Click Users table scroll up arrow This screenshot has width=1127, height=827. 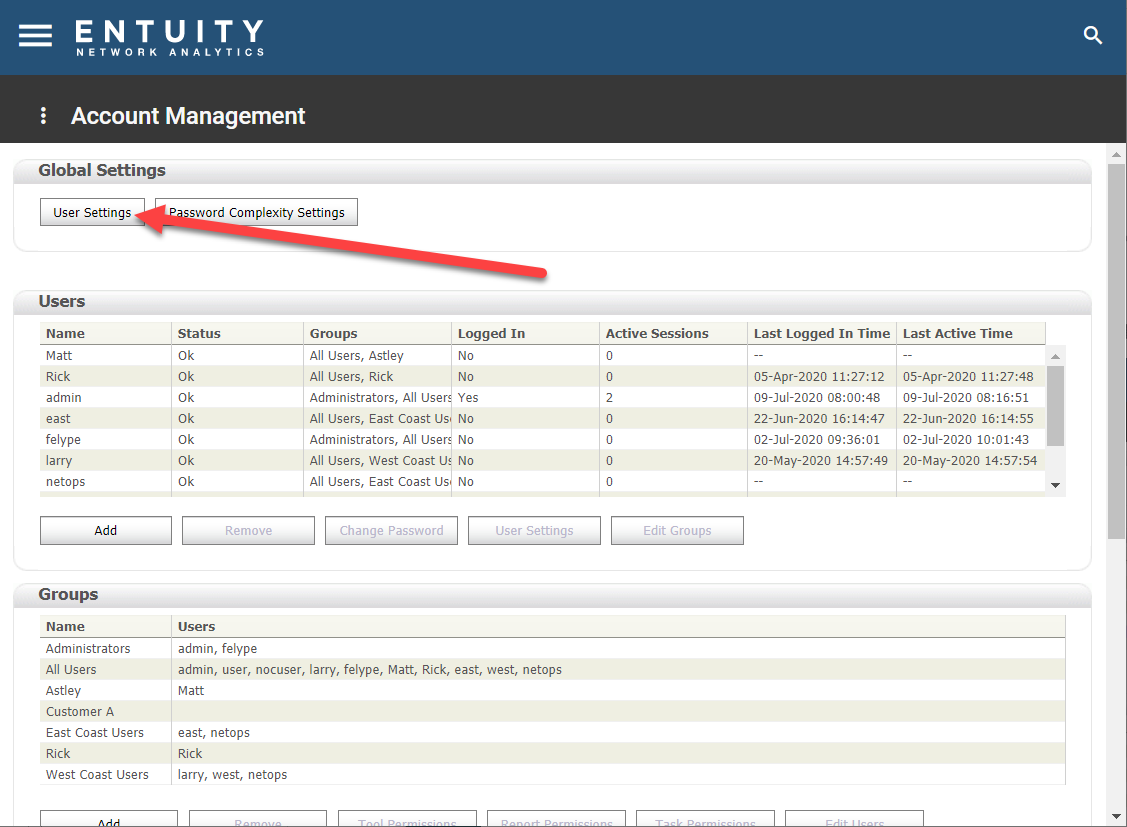[x=1055, y=356]
